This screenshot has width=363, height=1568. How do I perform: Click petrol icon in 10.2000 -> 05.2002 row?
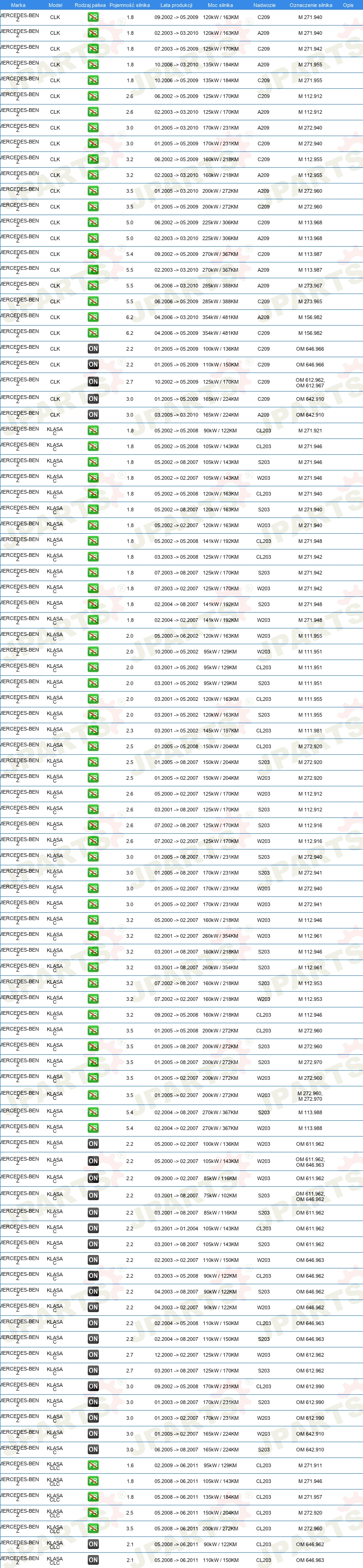93,651
